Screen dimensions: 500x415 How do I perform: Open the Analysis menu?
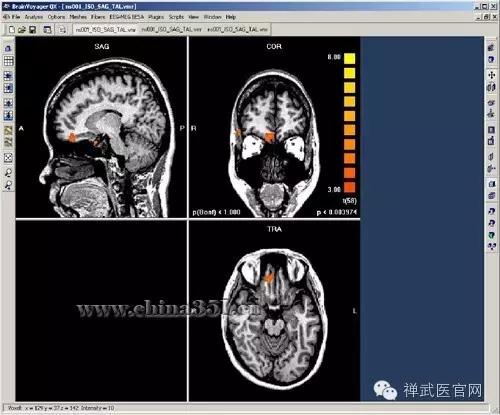[x=34, y=17]
